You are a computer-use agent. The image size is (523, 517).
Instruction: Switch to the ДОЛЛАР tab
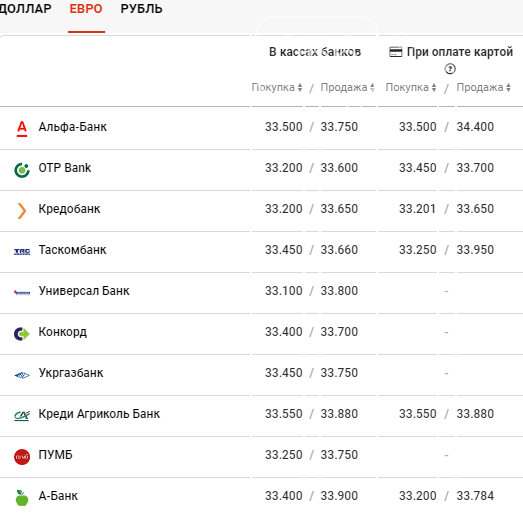point(25,9)
